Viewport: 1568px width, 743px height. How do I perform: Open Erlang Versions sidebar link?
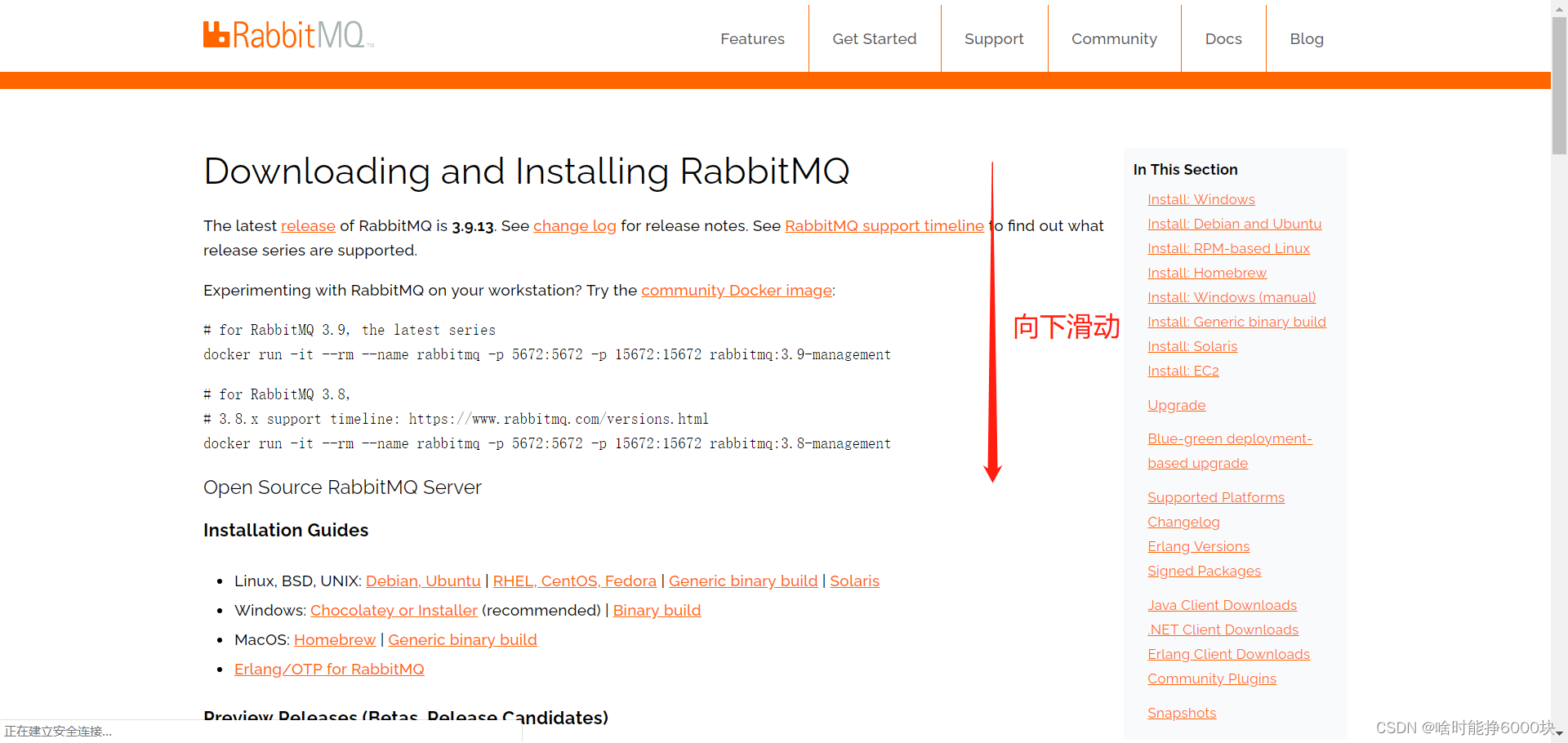[x=1198, y=546]
